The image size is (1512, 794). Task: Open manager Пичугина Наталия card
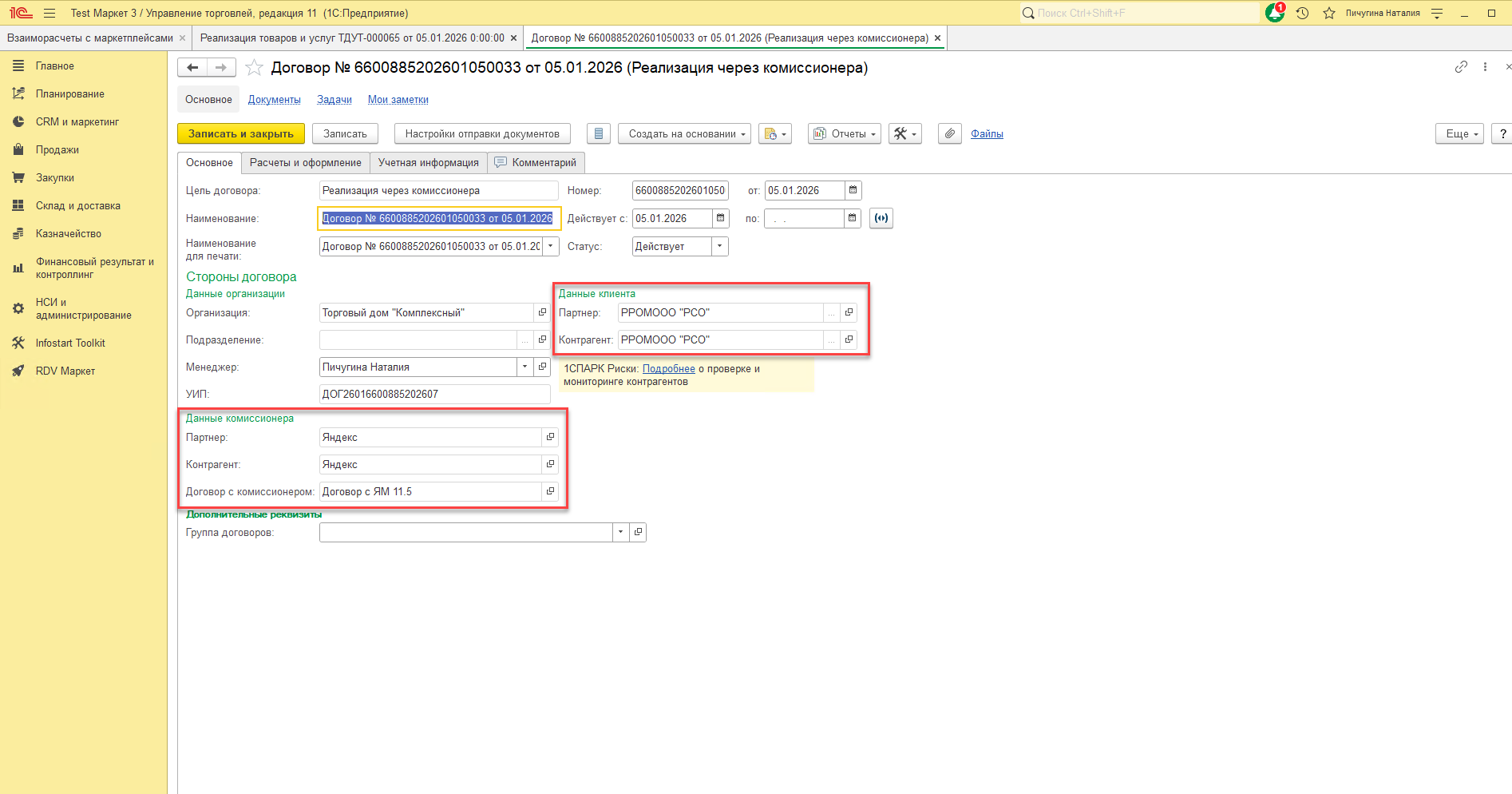point(542,367)
